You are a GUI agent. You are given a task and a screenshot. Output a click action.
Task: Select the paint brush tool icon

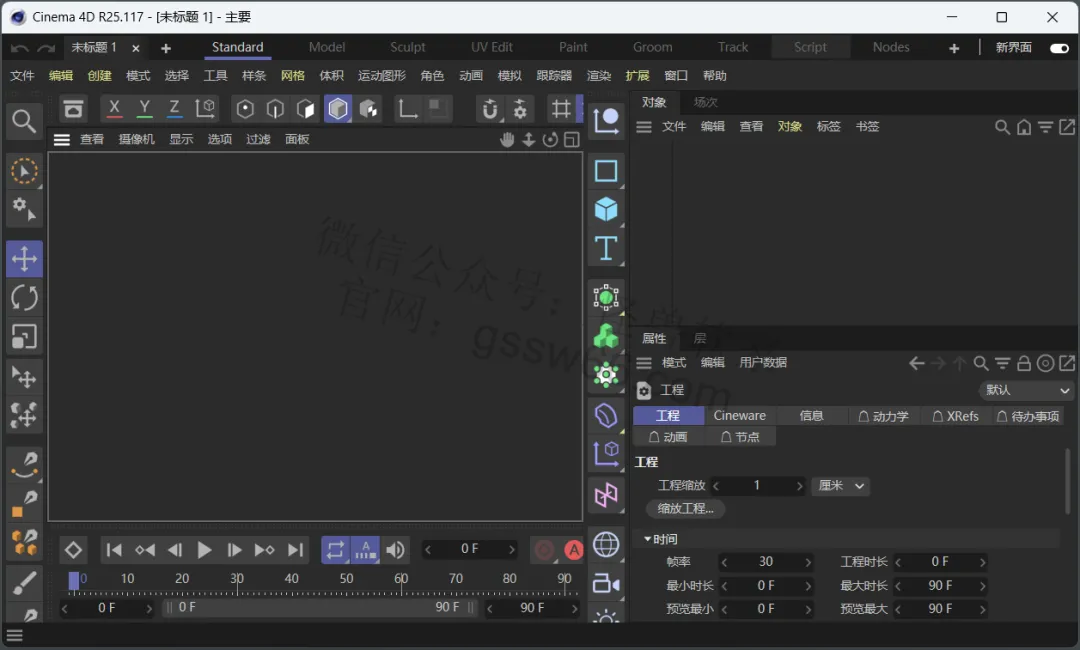[x=24, y=584]
